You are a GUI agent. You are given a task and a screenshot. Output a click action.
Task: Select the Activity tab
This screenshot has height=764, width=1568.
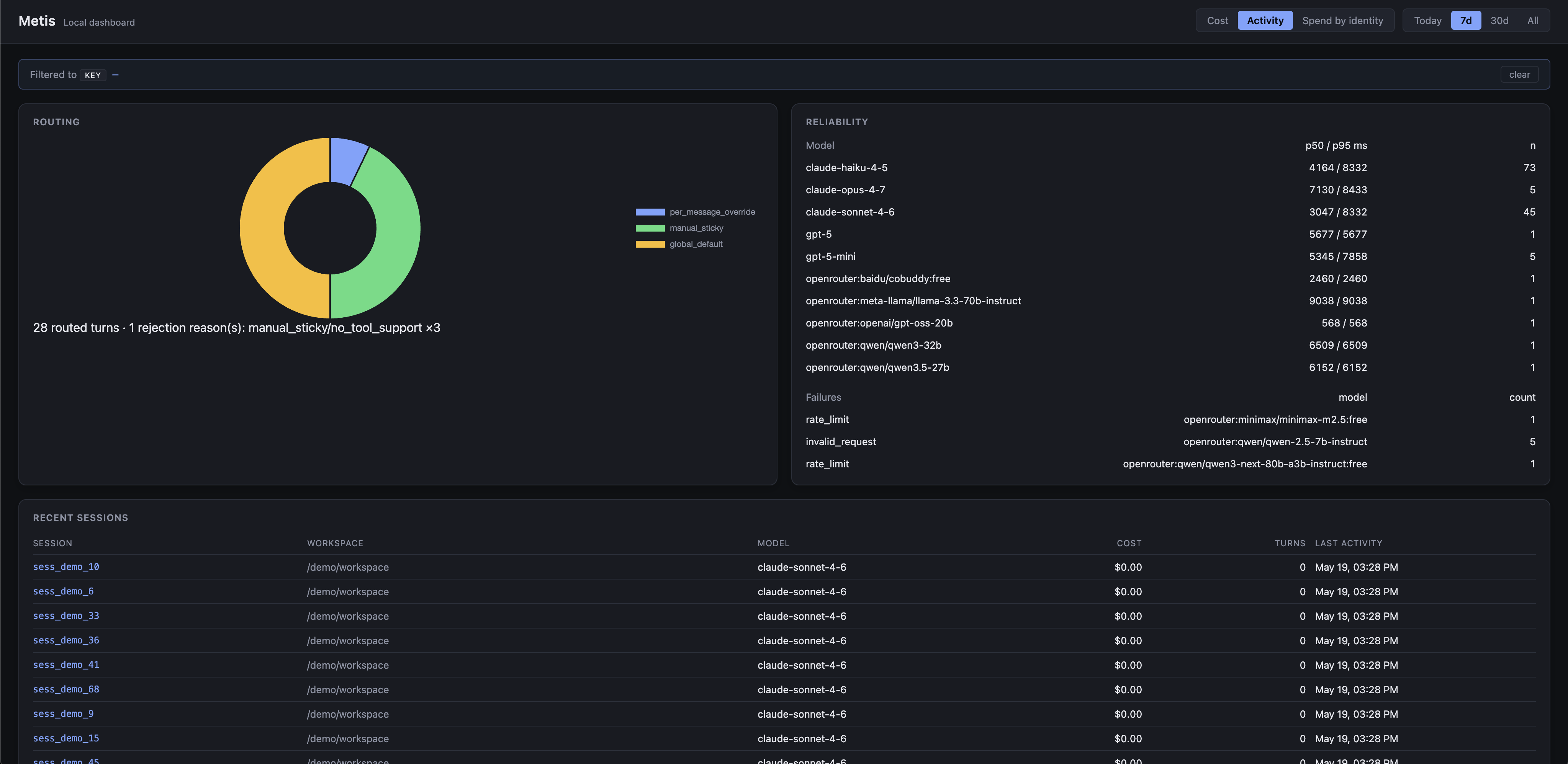pos(1265,21)
